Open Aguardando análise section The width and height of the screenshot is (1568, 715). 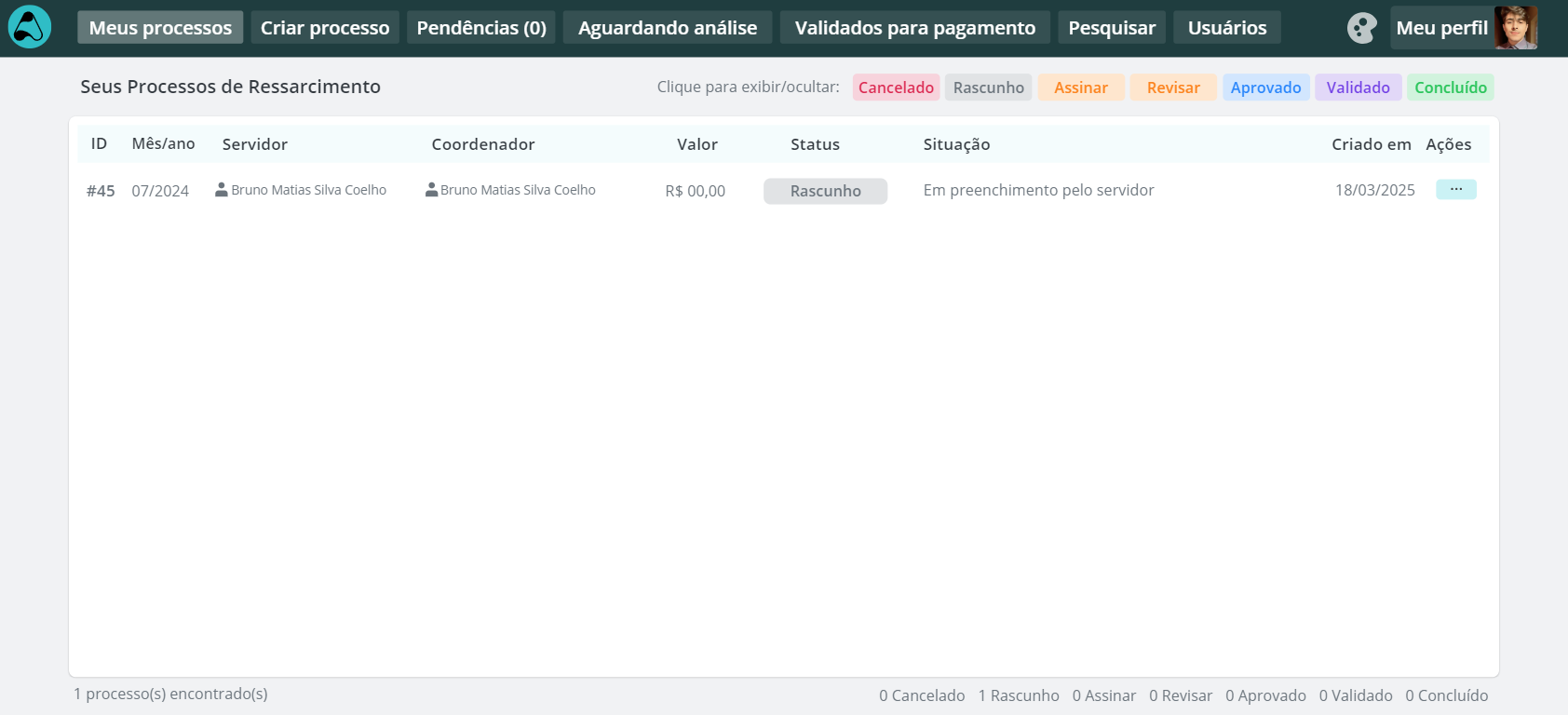(668, 28)
